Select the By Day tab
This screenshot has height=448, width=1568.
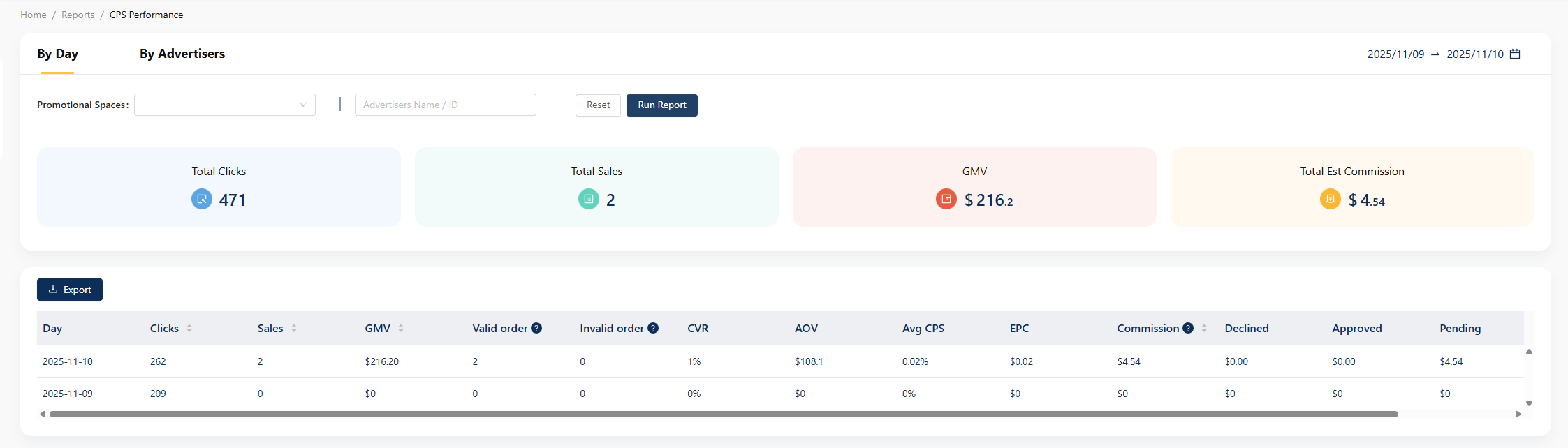click(57, 54)
